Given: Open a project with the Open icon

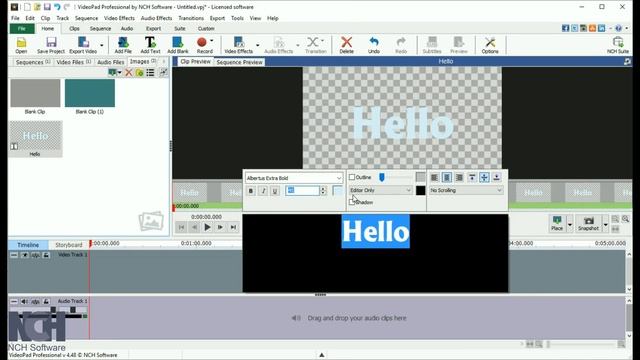Looking at the screenshot, I should pos(21,45).
